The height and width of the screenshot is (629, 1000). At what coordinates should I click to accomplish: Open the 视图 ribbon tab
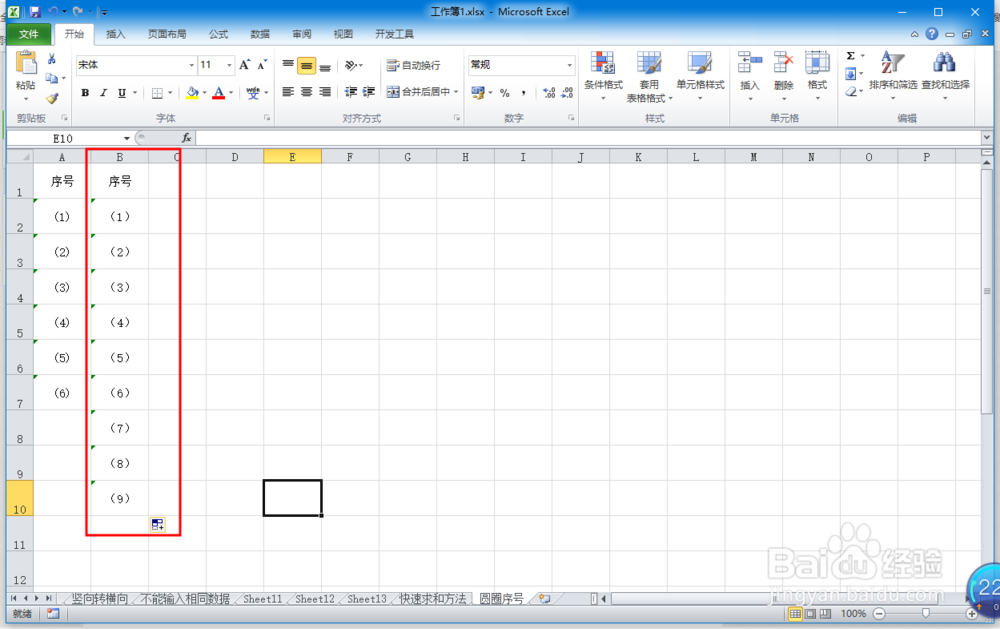[x=343, y=33]
